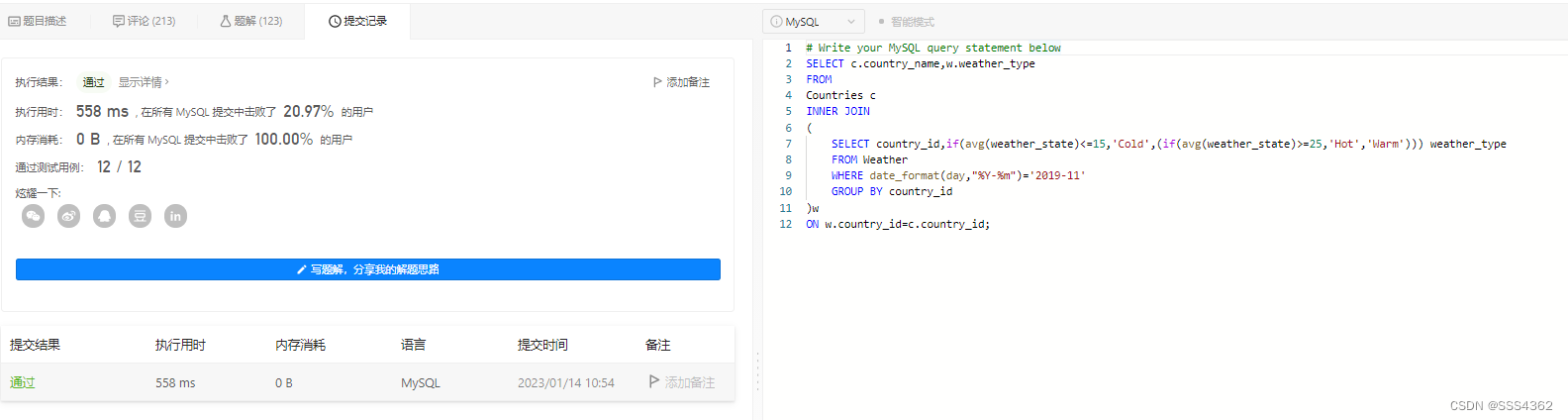Click the Countries c code line
Image resolution: width=1568 pixels, height=420 pixels.
point(841,95)
